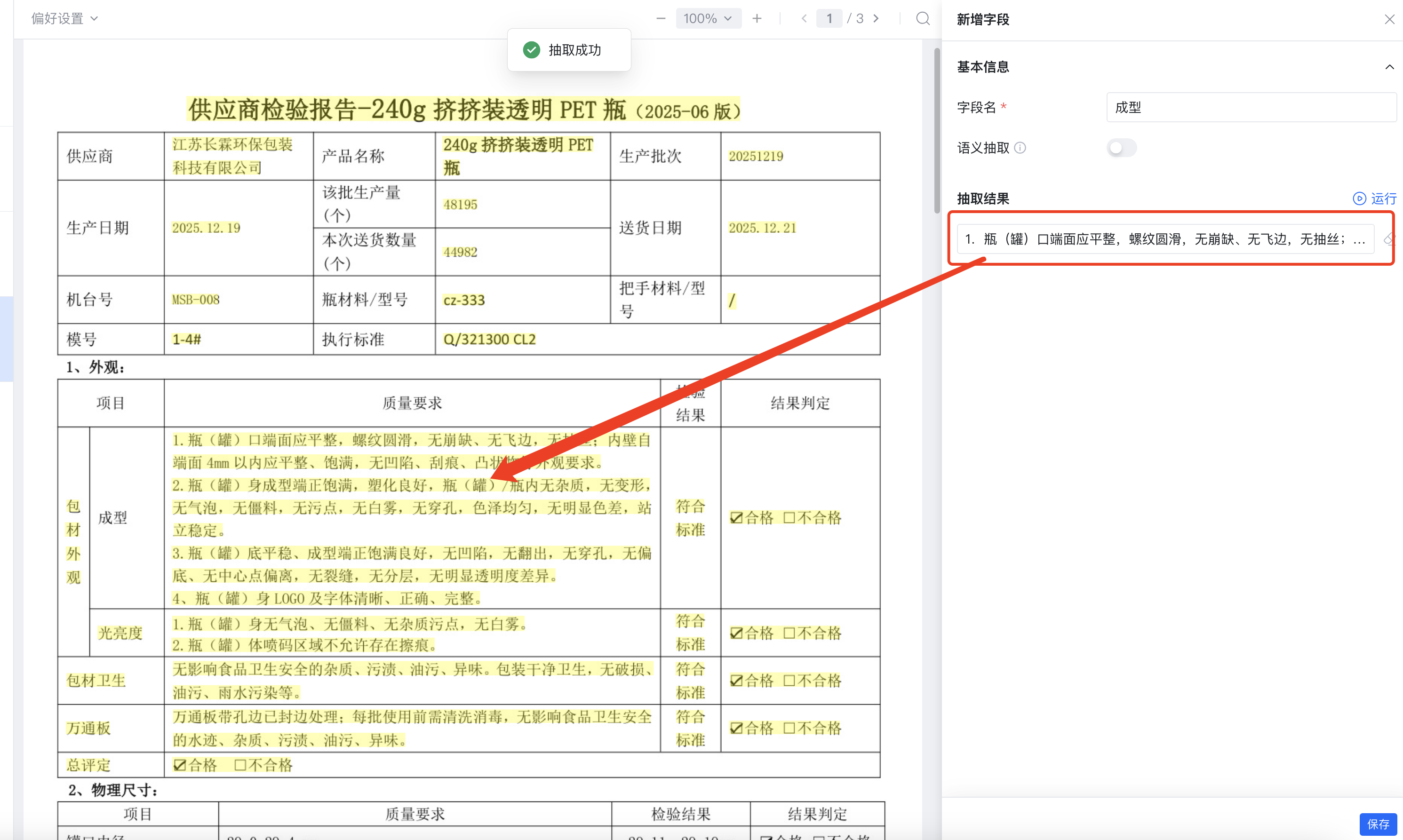
Task: Click the page number input box
Action: [x=829, y=19]
